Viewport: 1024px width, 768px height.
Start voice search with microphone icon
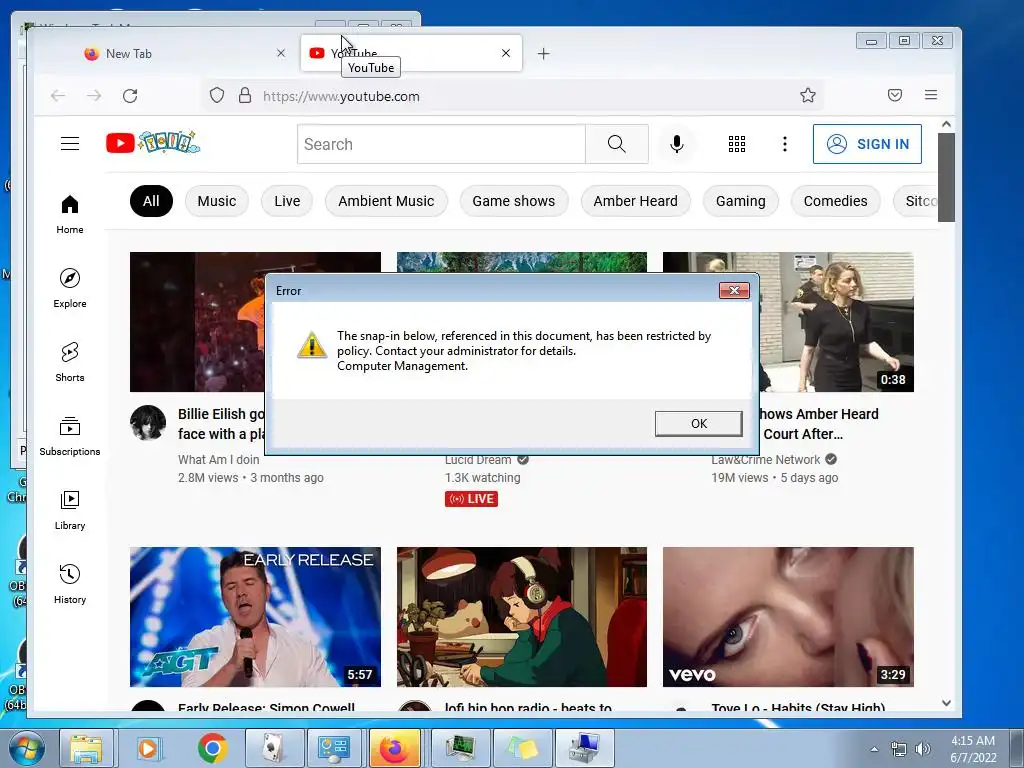pos(677,144)
